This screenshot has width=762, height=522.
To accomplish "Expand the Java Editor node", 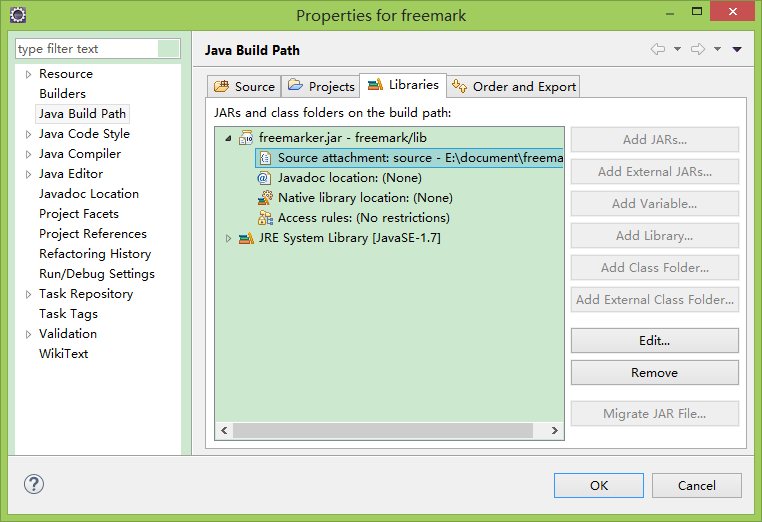I will coord(28,174).
